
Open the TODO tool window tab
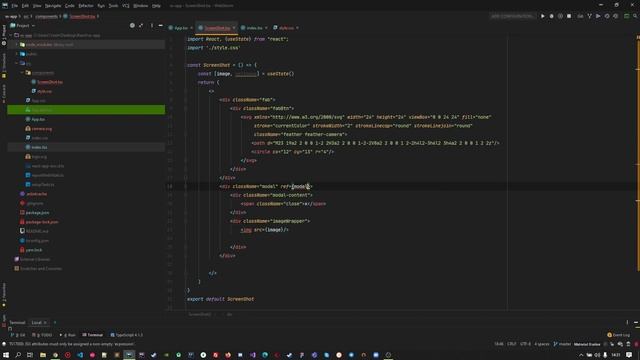[42, 335]
